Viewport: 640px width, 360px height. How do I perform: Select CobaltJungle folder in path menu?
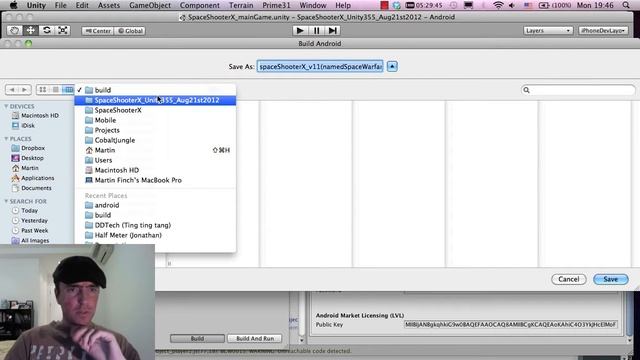click(x=155, y=140)
